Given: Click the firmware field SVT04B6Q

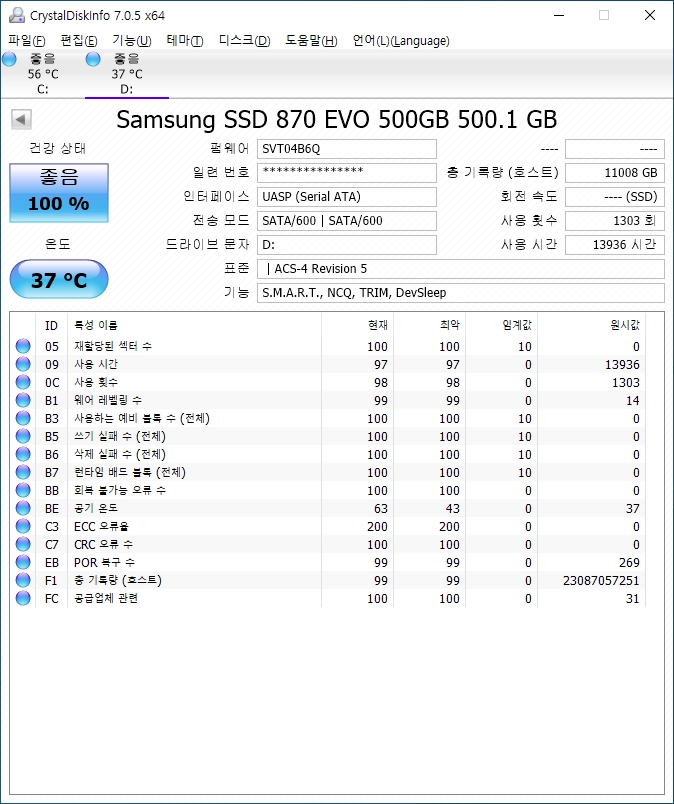Looking at the screenshot, I should point(347,149).
